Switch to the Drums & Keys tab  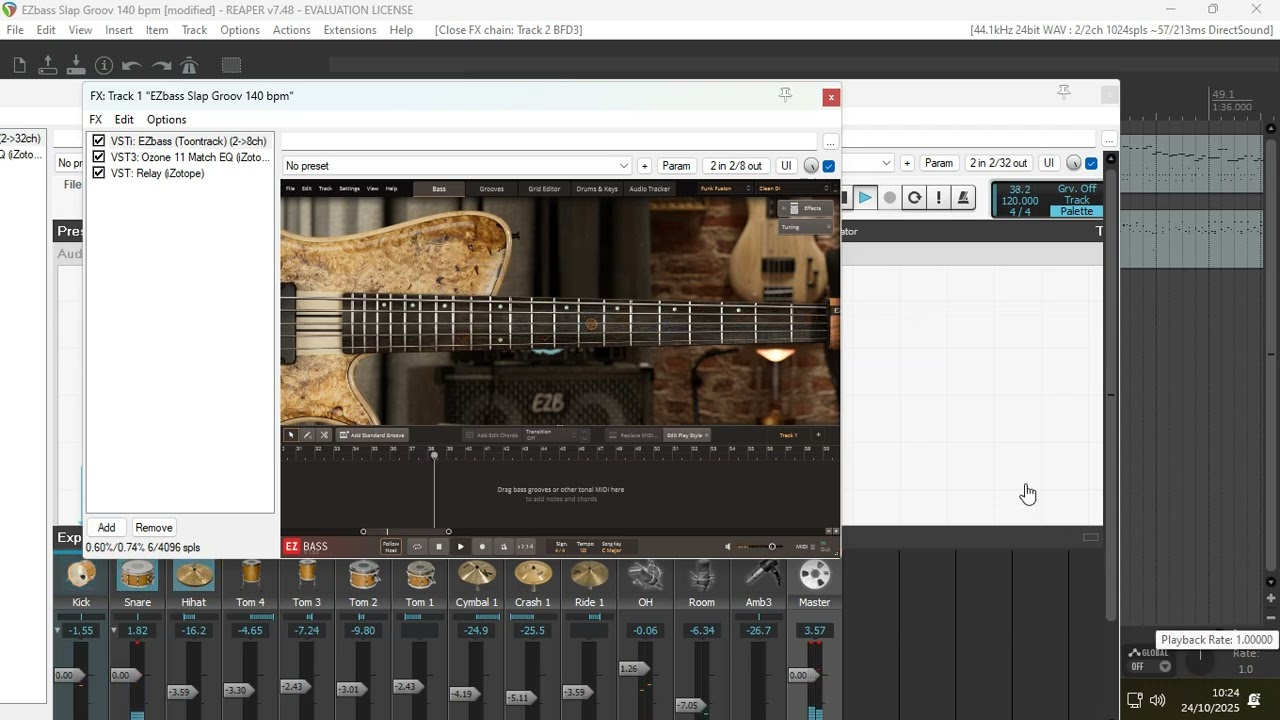click(x=597, y=188)
